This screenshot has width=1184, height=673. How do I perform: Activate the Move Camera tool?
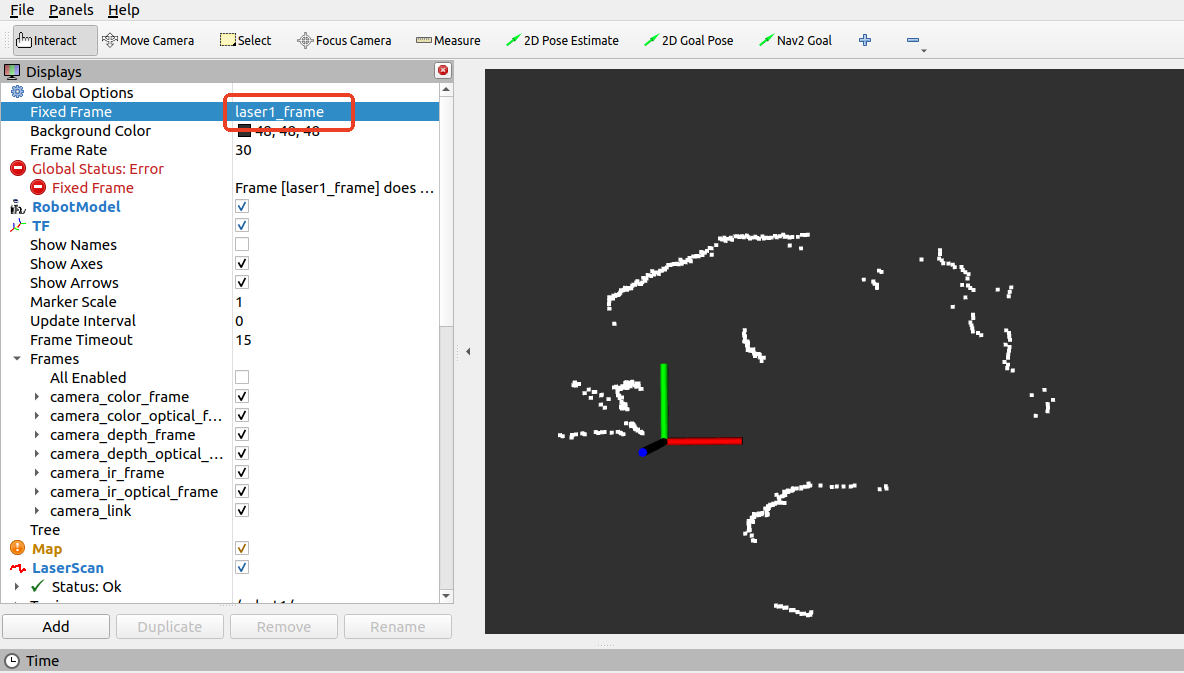click(148, 40)
